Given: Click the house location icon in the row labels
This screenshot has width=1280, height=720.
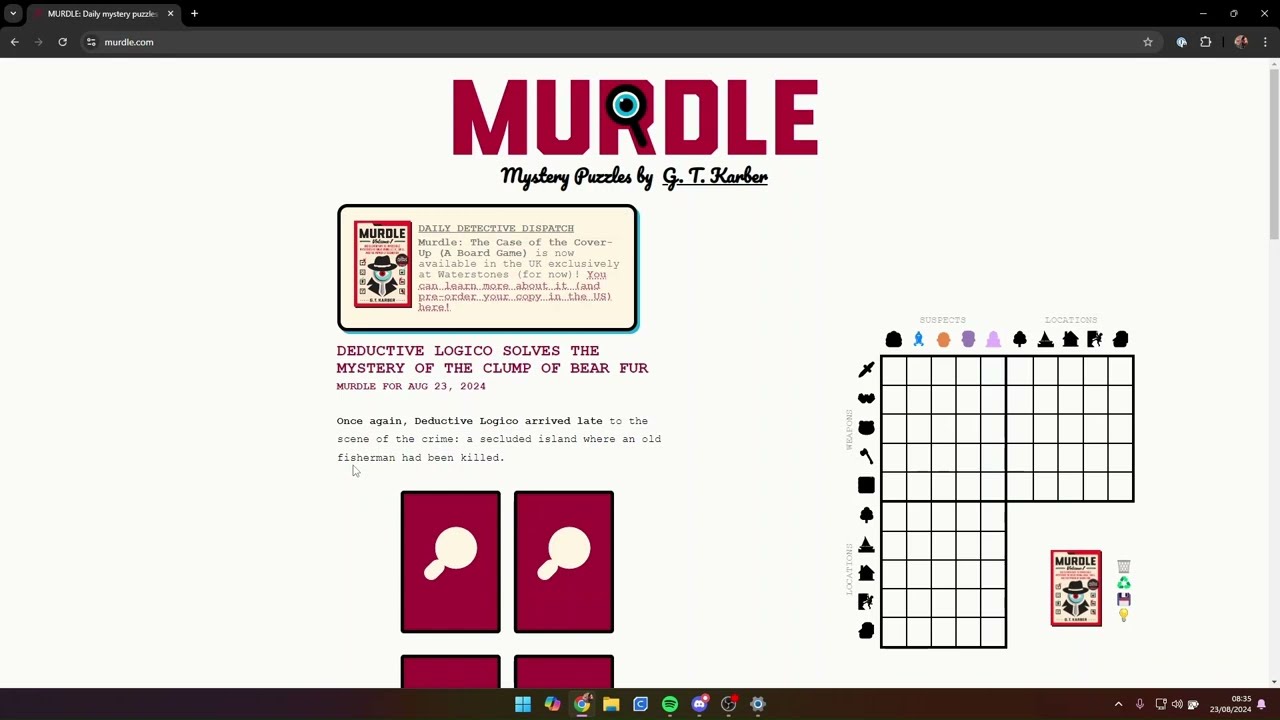Looking at the screenshot, I should [x=866, y=573].
